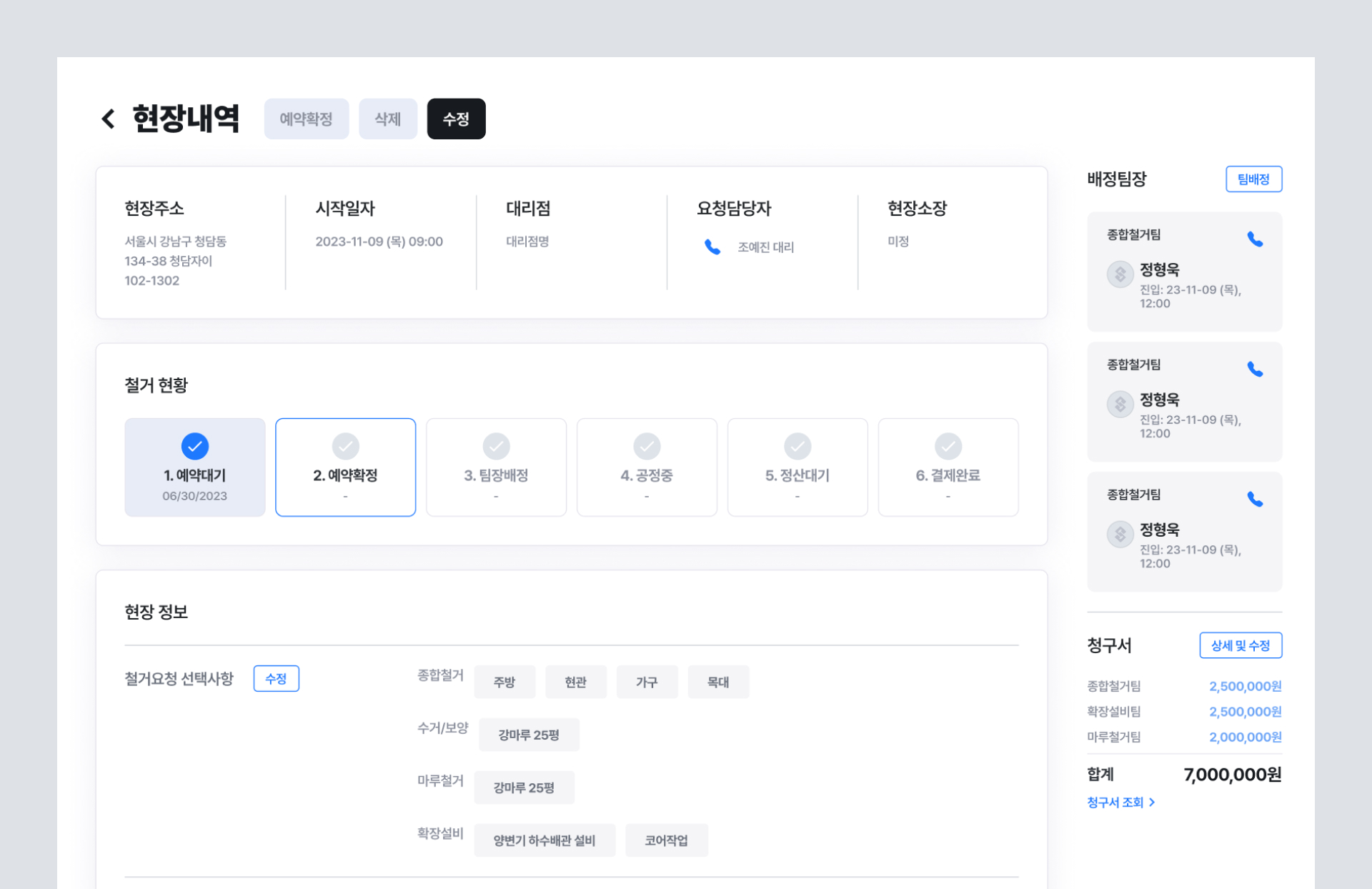The width and height of the screenshot is (1372, 889).
Task: Call first 종합철거팀 leader via phone icon
Action: tap(1255, 239)
